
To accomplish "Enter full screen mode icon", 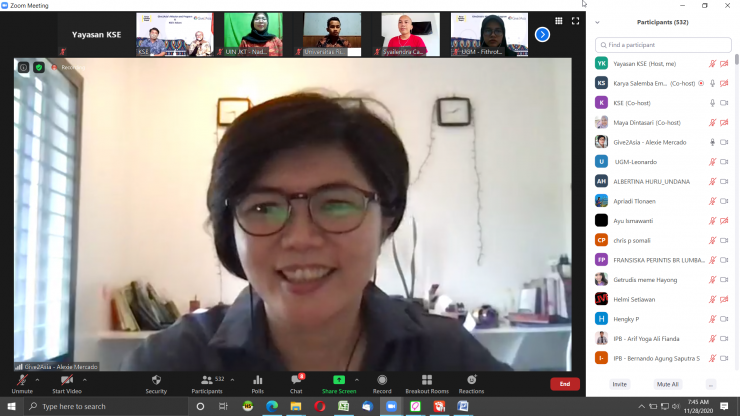I will (575, 21).
